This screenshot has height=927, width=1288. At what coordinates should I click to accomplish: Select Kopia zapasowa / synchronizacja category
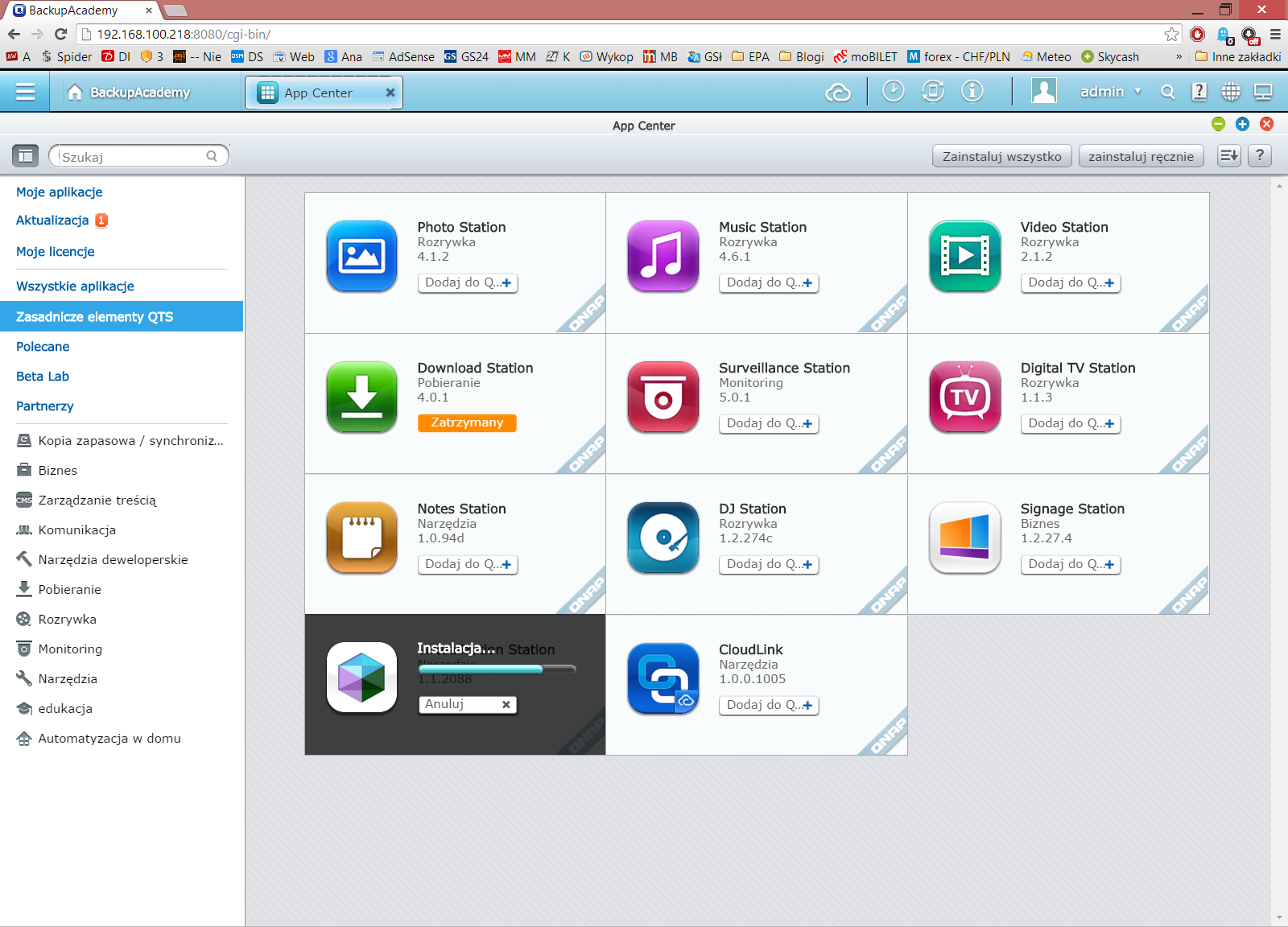point(121,441)
